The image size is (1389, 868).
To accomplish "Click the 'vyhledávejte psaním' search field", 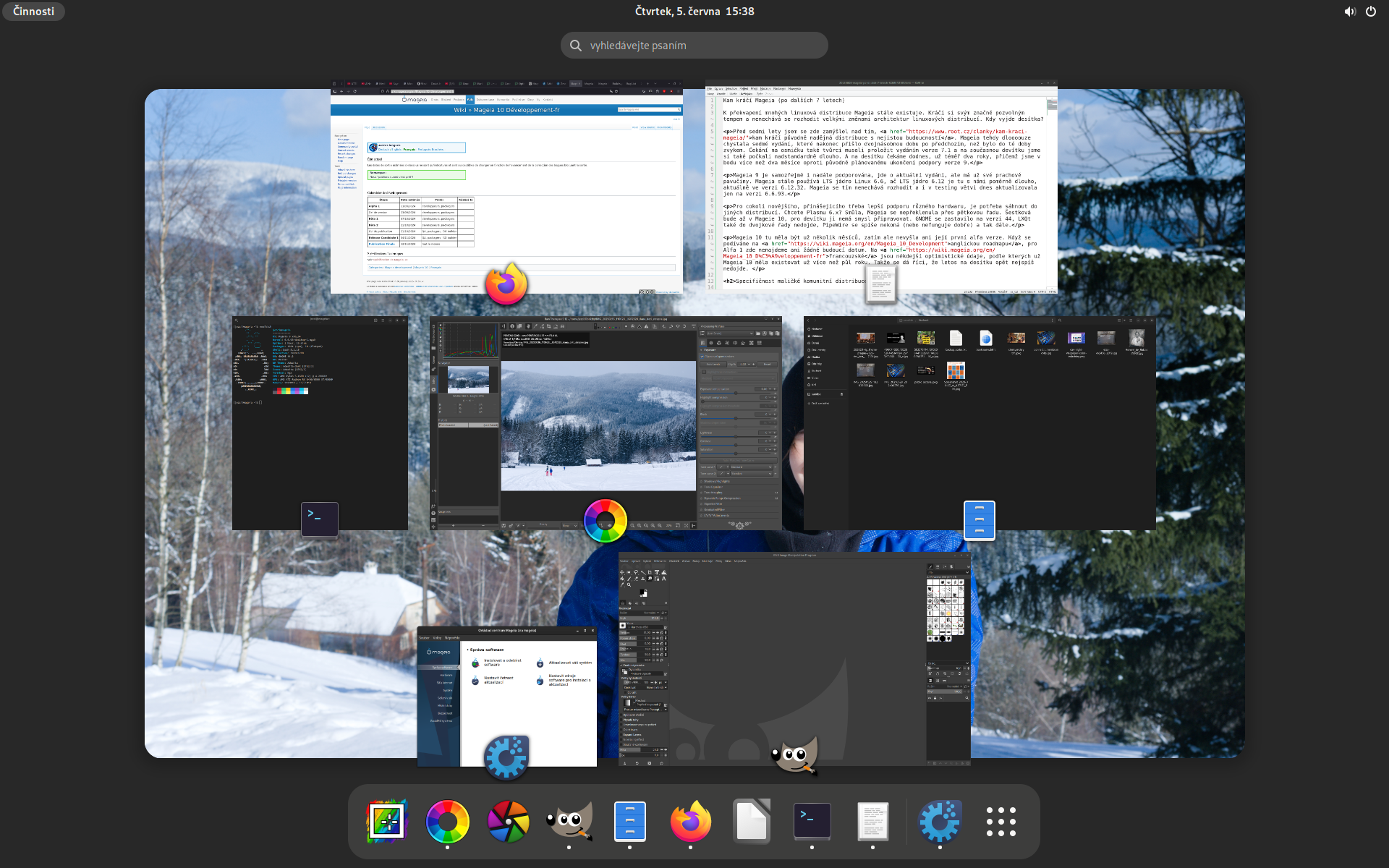I will click(693, 45).
